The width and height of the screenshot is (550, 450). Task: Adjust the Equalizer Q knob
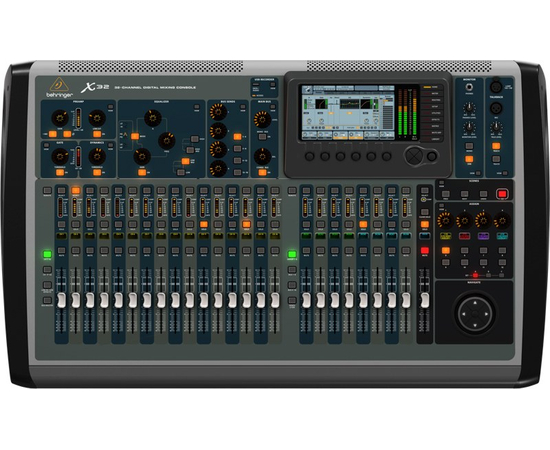(153, 118)
